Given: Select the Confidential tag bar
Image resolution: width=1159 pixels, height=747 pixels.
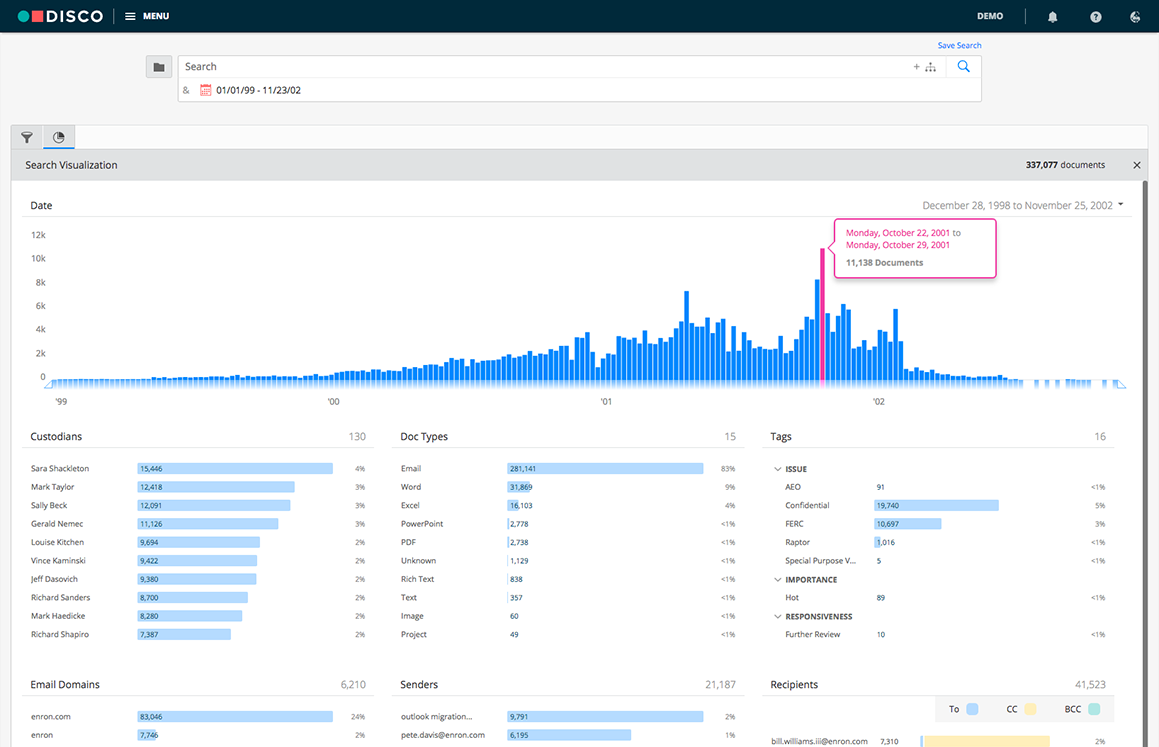Looking at the screenshot, I should [x=937, y=505].
